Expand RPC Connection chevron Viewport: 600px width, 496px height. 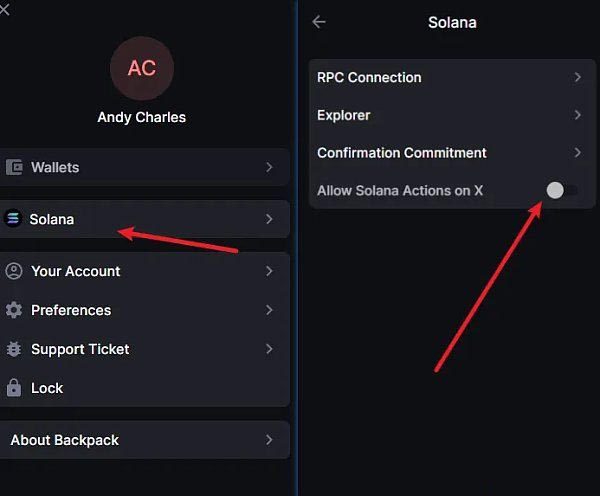pos(578,77)
